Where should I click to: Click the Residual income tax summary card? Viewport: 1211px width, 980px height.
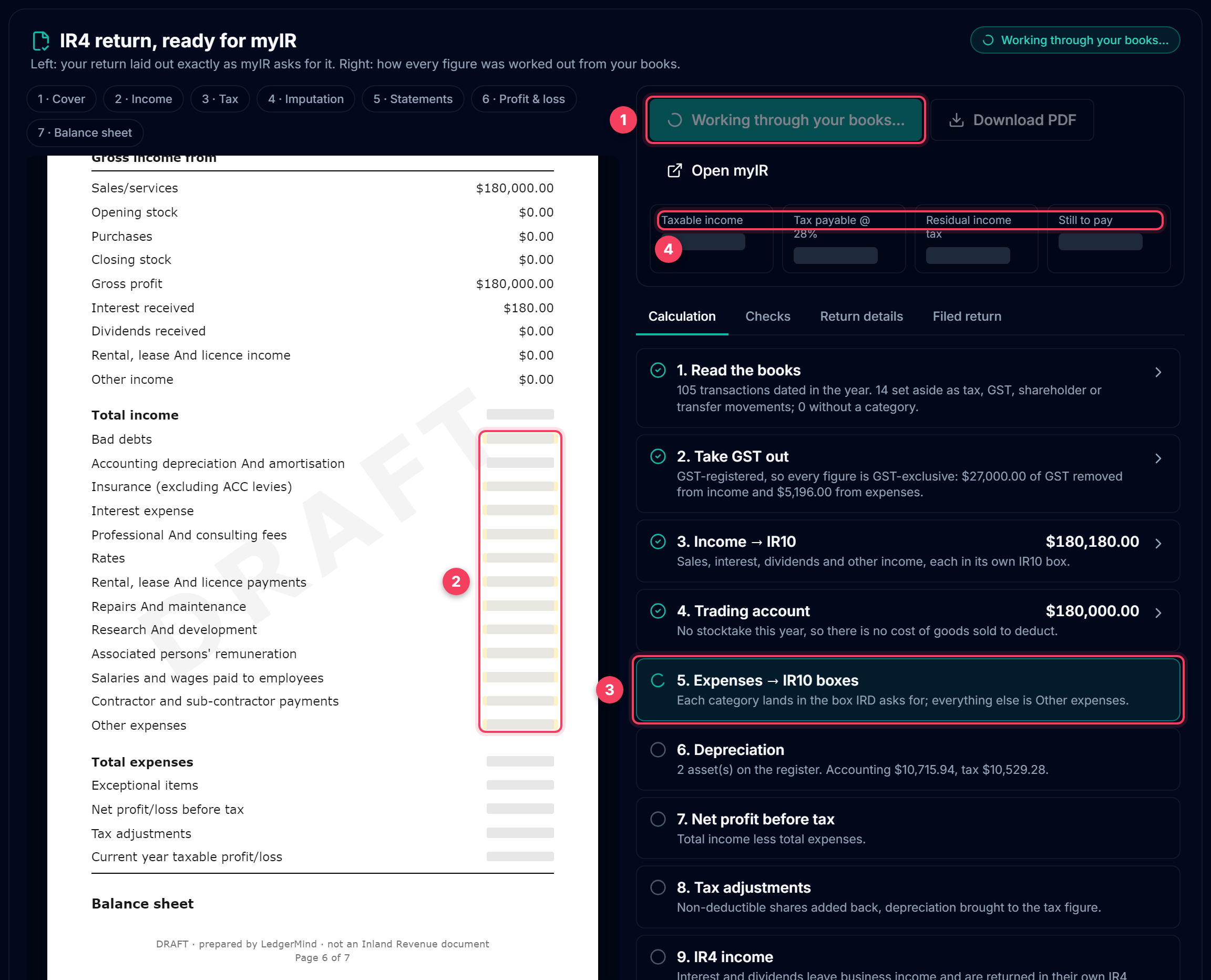tap(976, 239)
